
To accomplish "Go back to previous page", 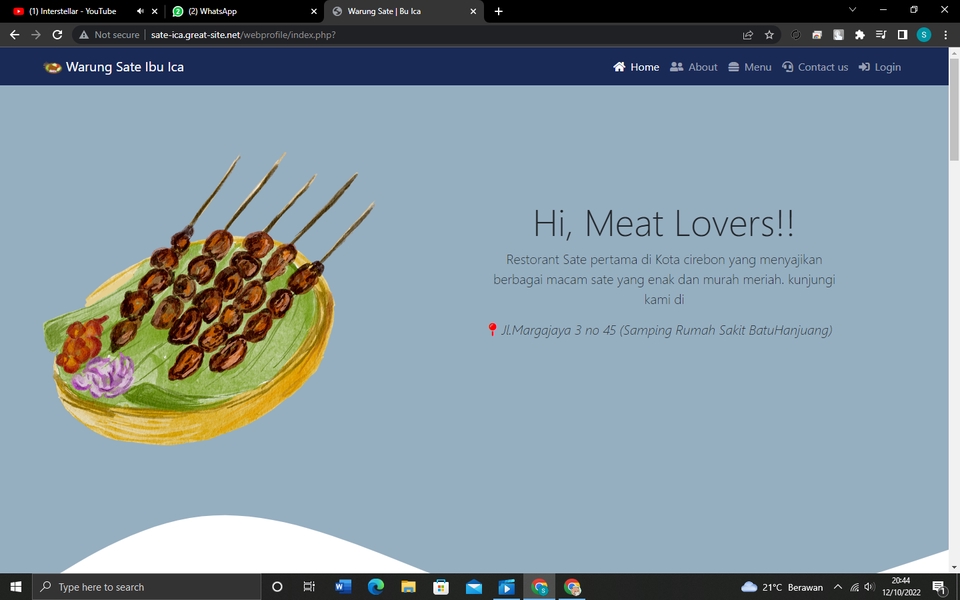I will pyautogui.click(x=15, y=35).
